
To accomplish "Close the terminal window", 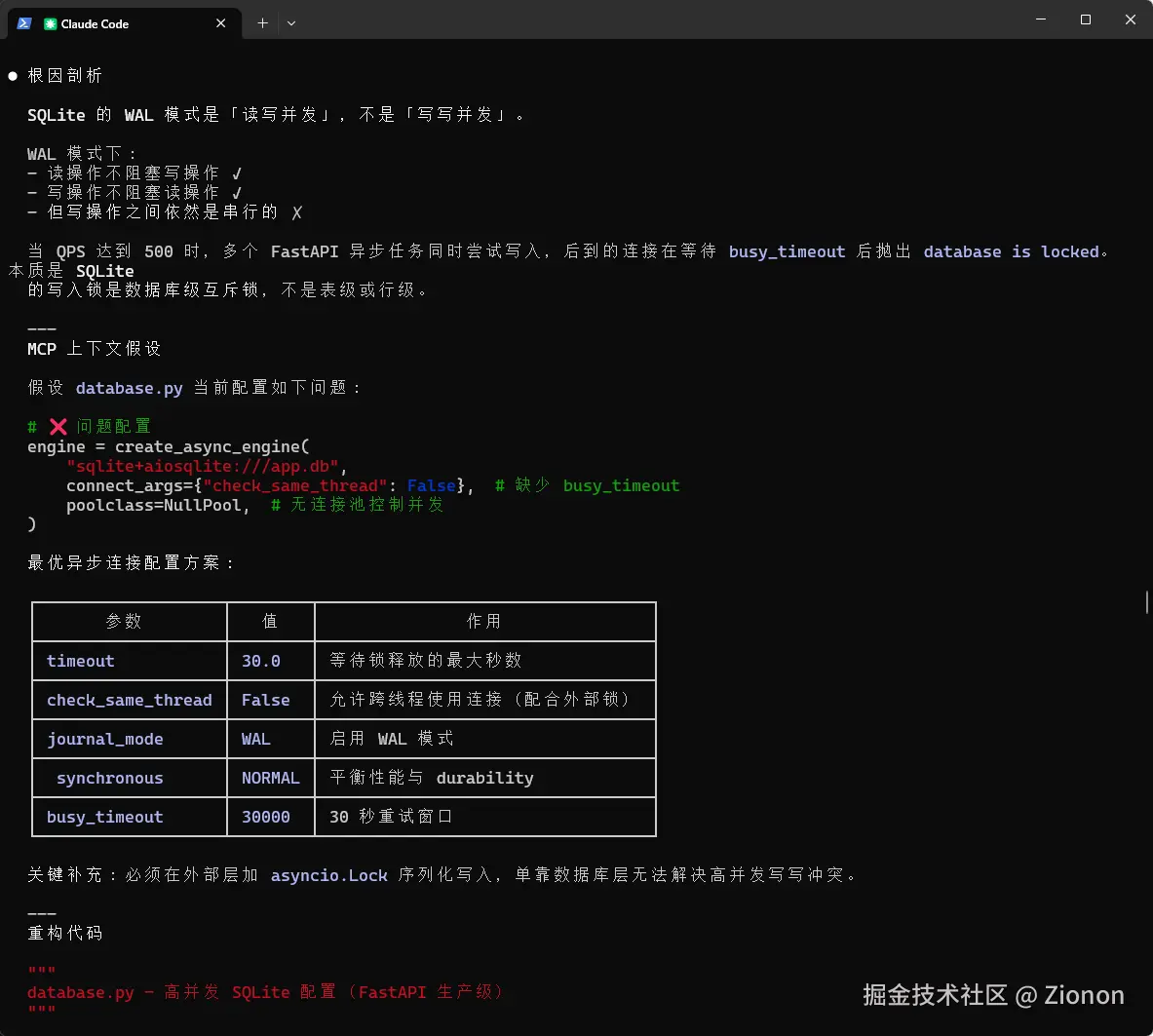I will tap(1131, 19).
